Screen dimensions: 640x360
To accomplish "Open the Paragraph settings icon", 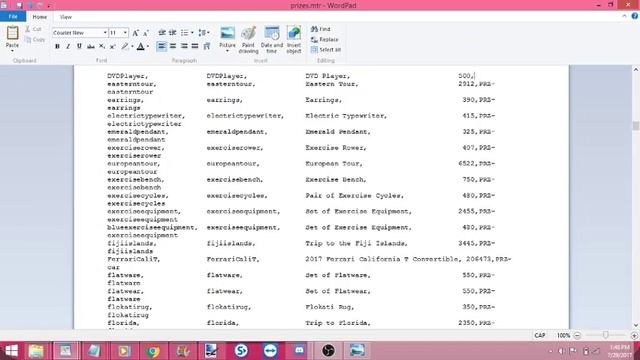I will pos(207,47).
